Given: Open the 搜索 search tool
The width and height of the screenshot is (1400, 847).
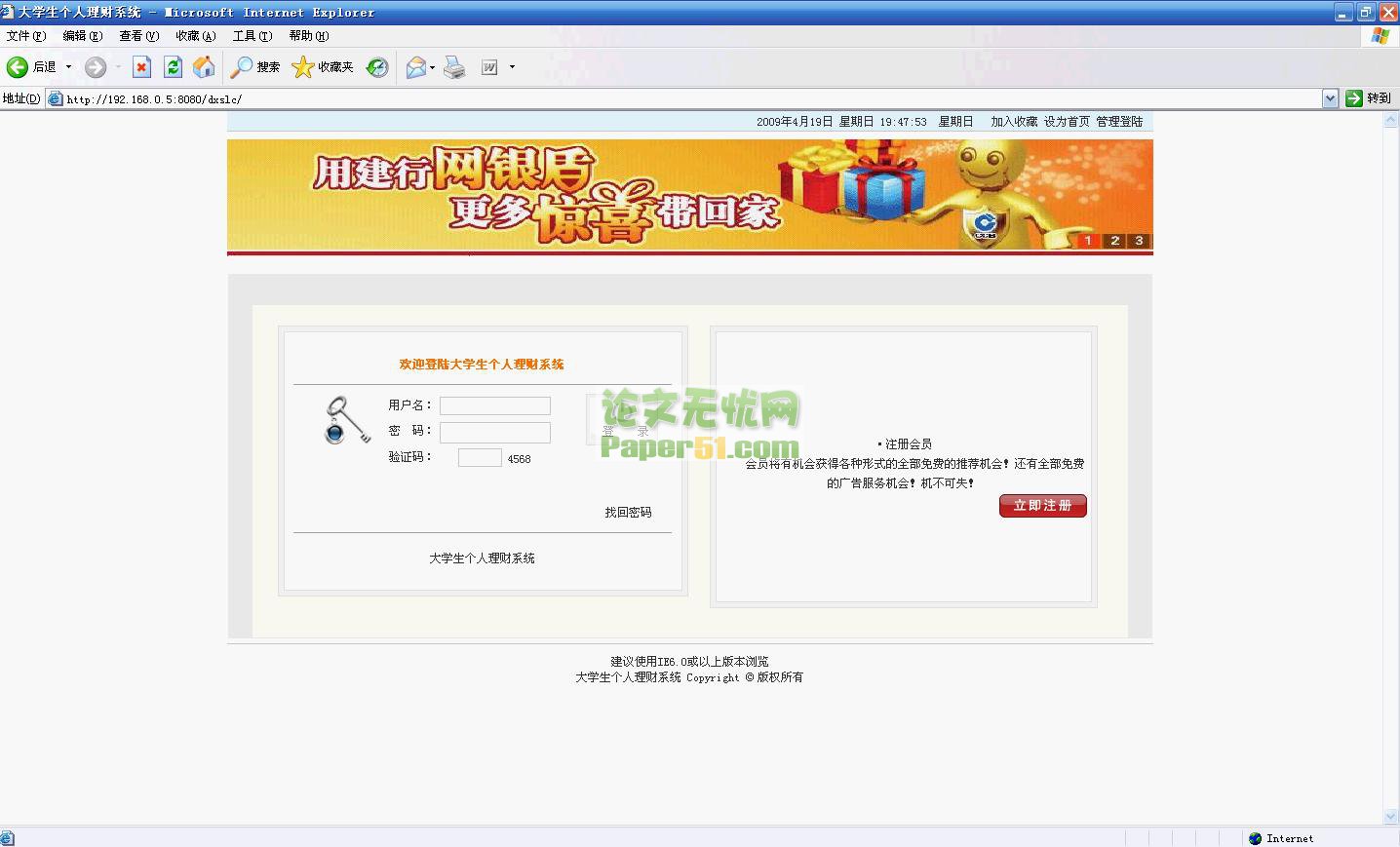Looking at the screenshot, I should pyautogui.click(x=255, y=67).
